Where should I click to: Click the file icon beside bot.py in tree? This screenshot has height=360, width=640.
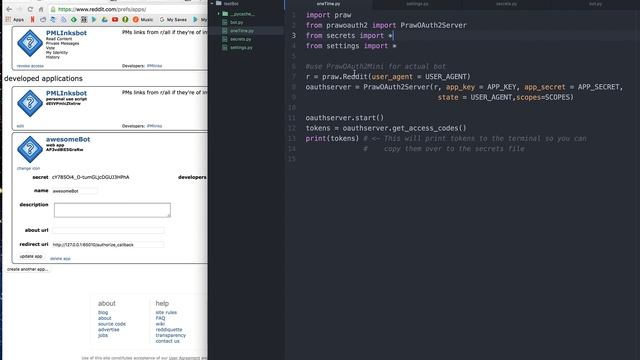[x=224, y=22]
